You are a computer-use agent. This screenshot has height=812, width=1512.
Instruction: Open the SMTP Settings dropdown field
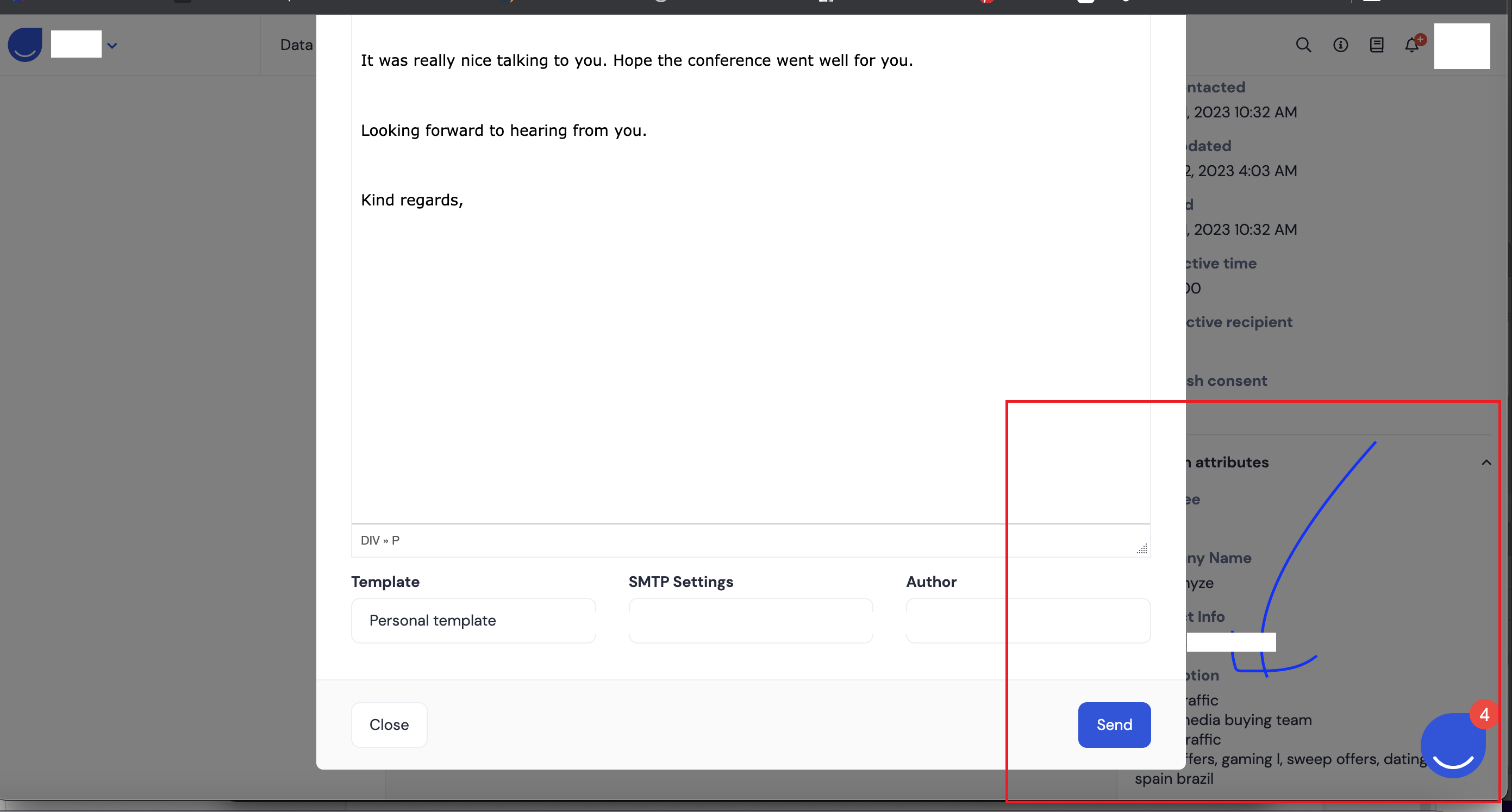point(751,620)
